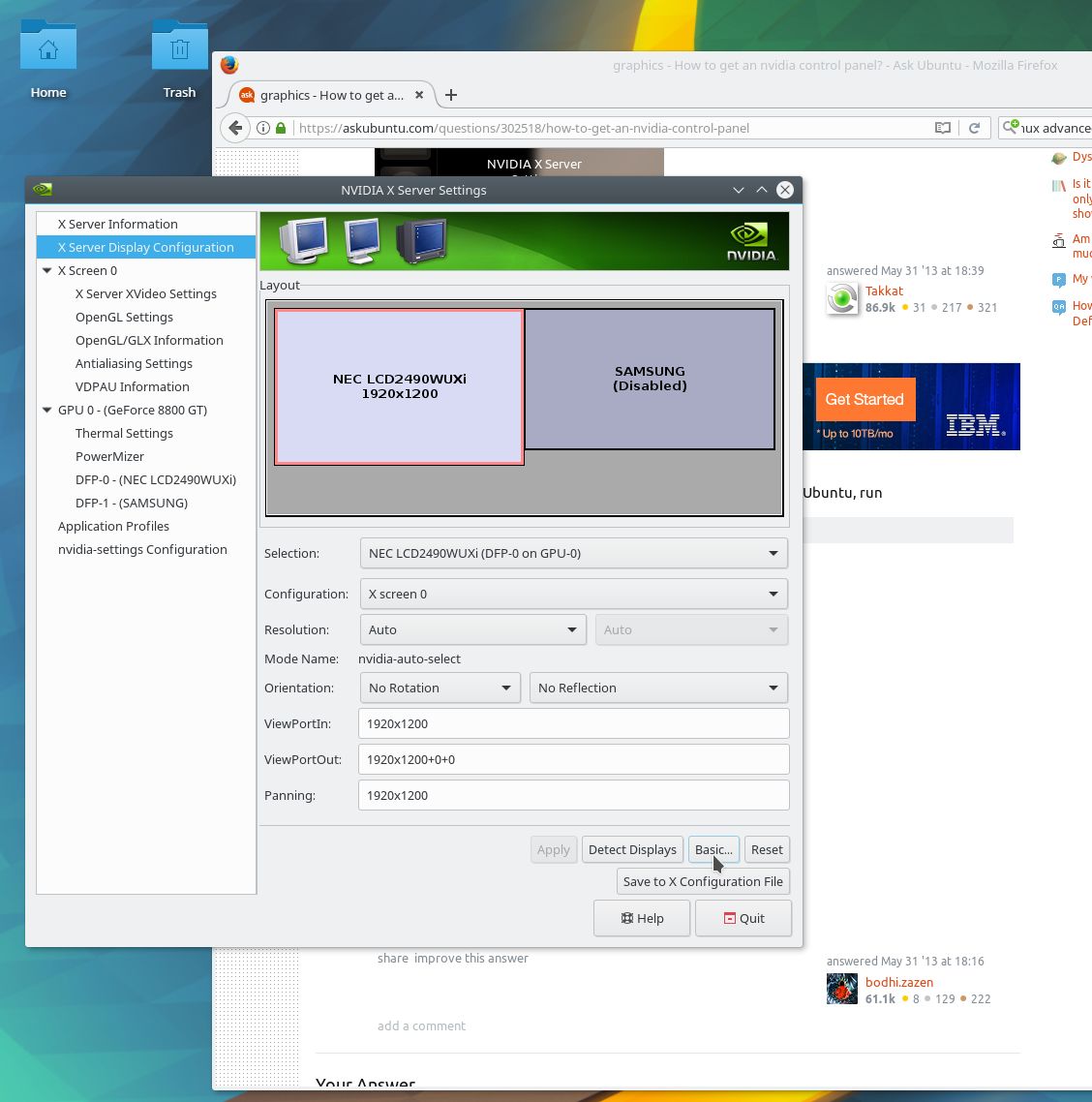
Task: Maximize NVIDIA window with up chevron
Action: (761, 190)
